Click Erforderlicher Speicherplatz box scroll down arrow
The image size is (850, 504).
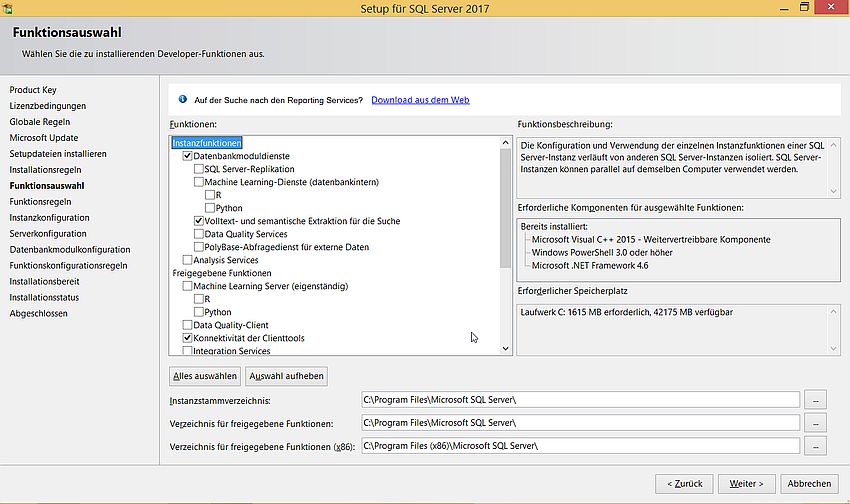(834, 348)
